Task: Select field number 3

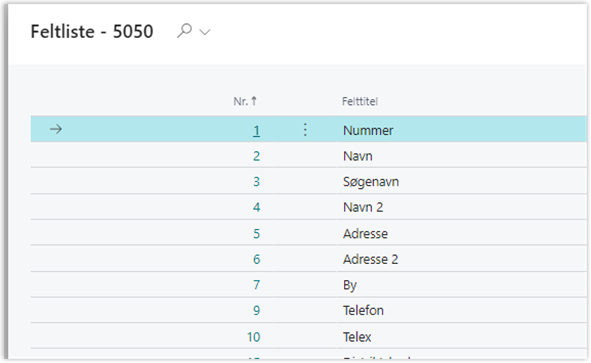Action: click(256, 182)
